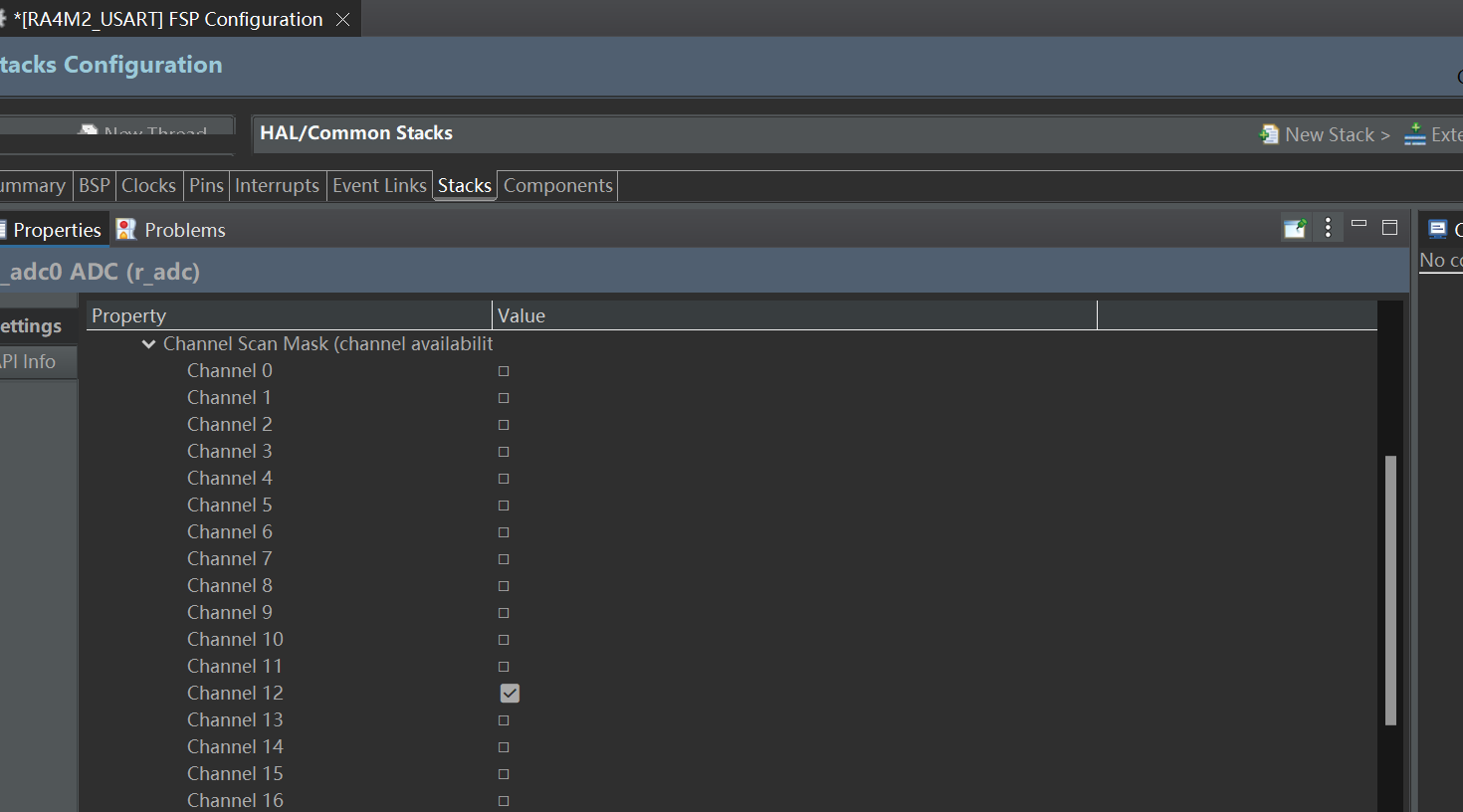Tick the Channel 7 checkbox
Image resolution: width=1463 pixels, height=812 pixels.
504,559
